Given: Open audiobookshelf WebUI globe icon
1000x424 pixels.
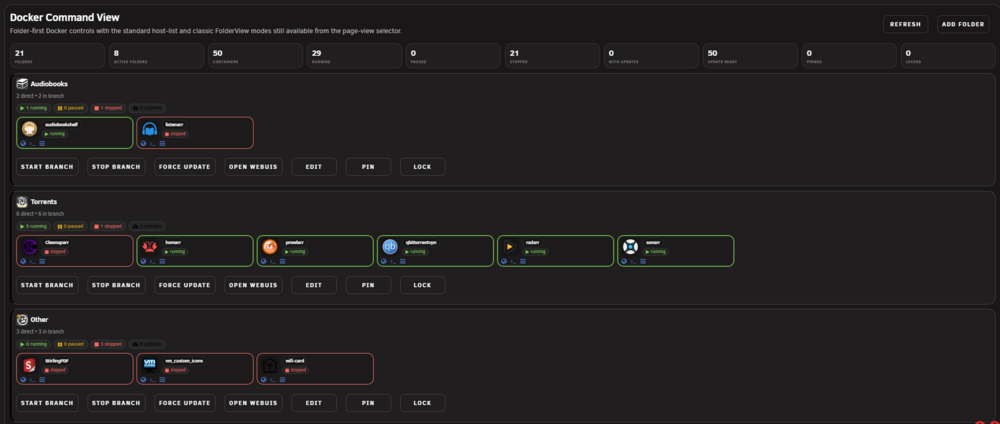Looking at the screenshot, I should click(23, 143).
